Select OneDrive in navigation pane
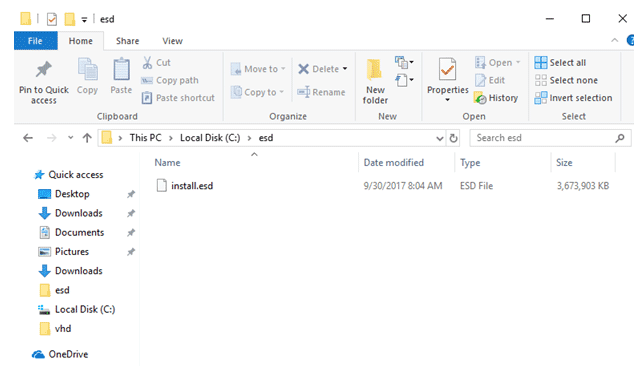Image resolution: width=638 pixels, height=370 pixels. point(60,354)
